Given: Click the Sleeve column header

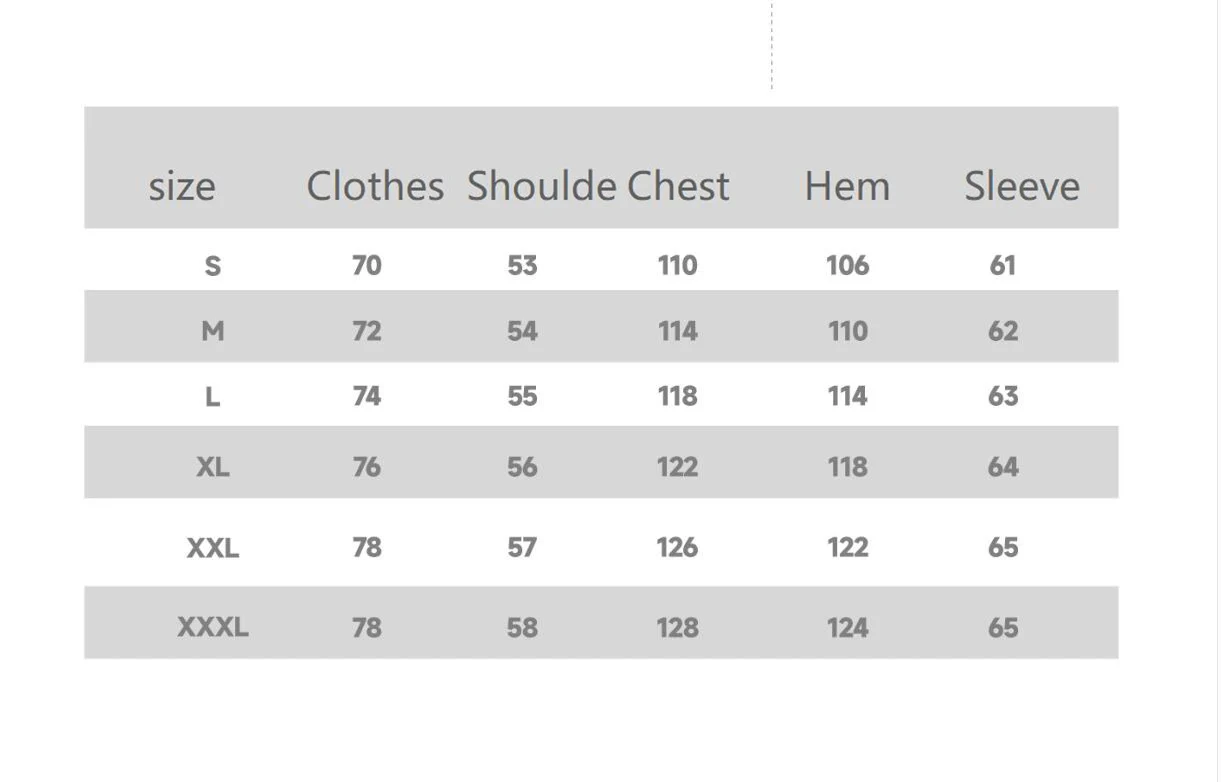Looking at the screenshot, I should 1022,187.
